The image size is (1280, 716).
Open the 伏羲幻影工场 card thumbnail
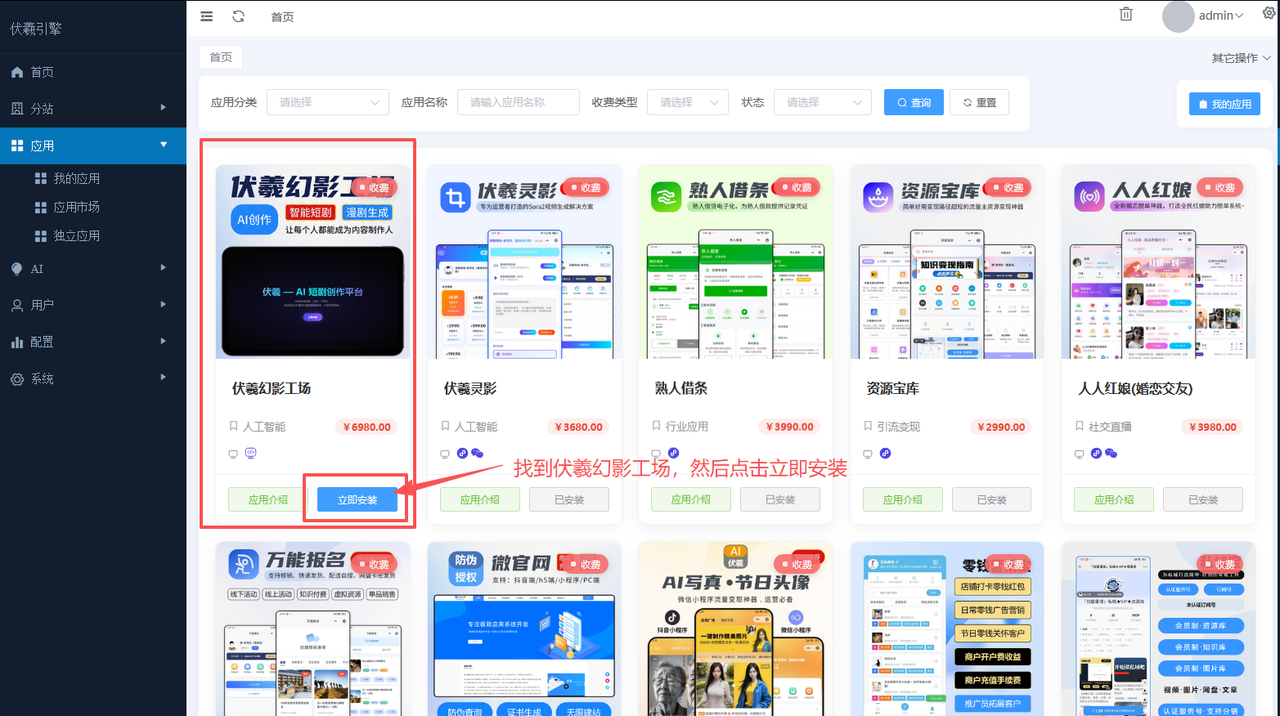[313, 262]
